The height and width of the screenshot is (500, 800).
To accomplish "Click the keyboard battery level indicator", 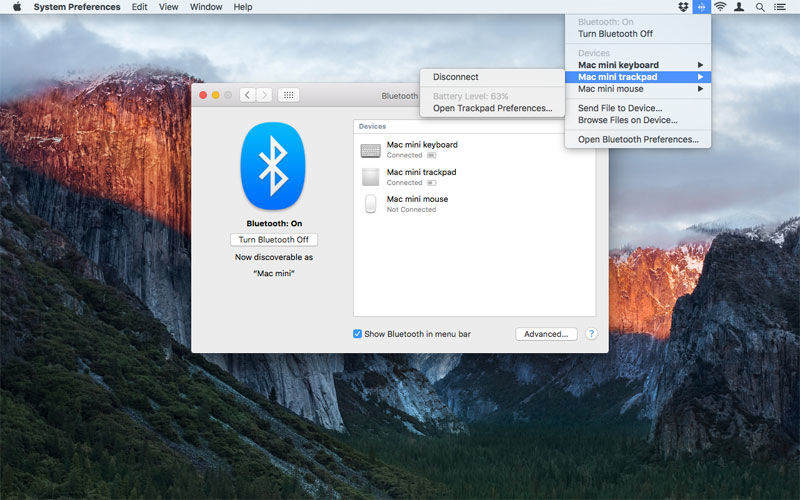I will tap(432, 155).
